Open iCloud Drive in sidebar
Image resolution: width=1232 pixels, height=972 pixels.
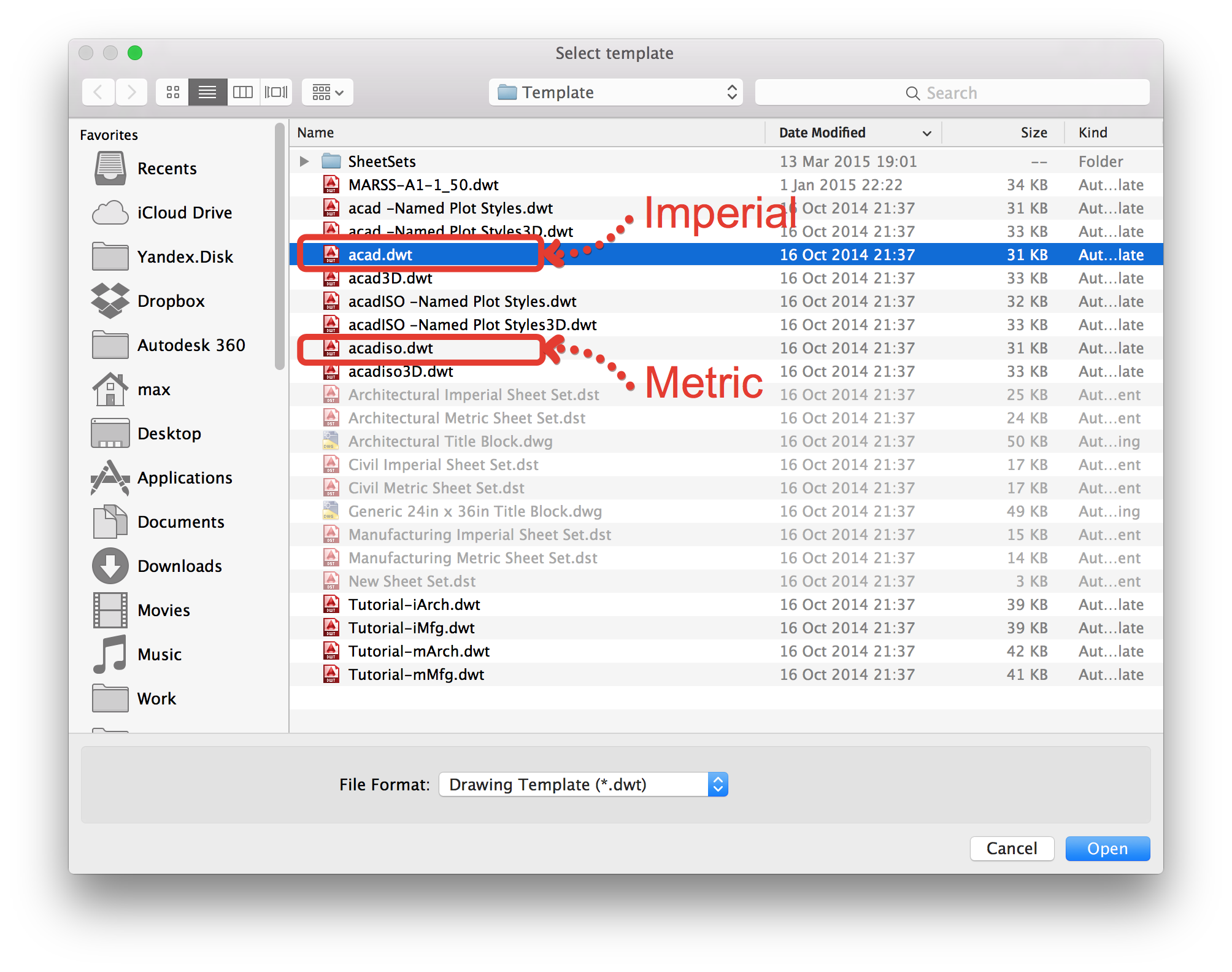184,213
